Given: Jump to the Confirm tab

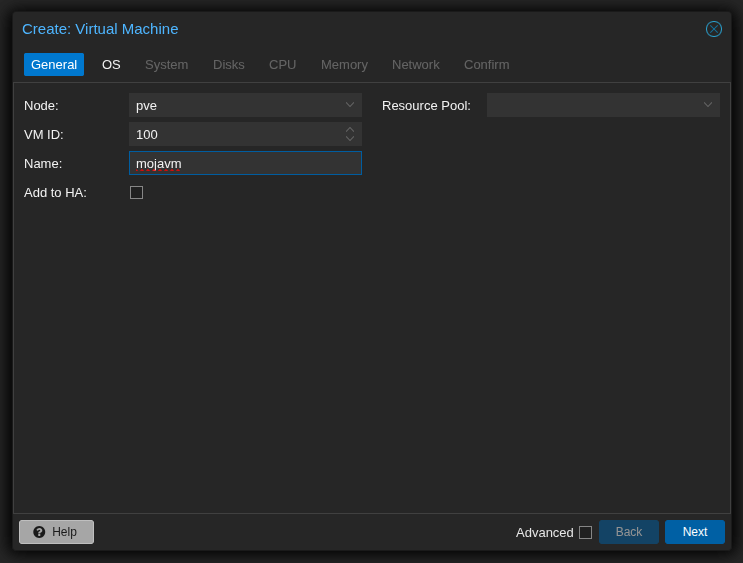Looking at the screenshot, I should click(486, 65).
